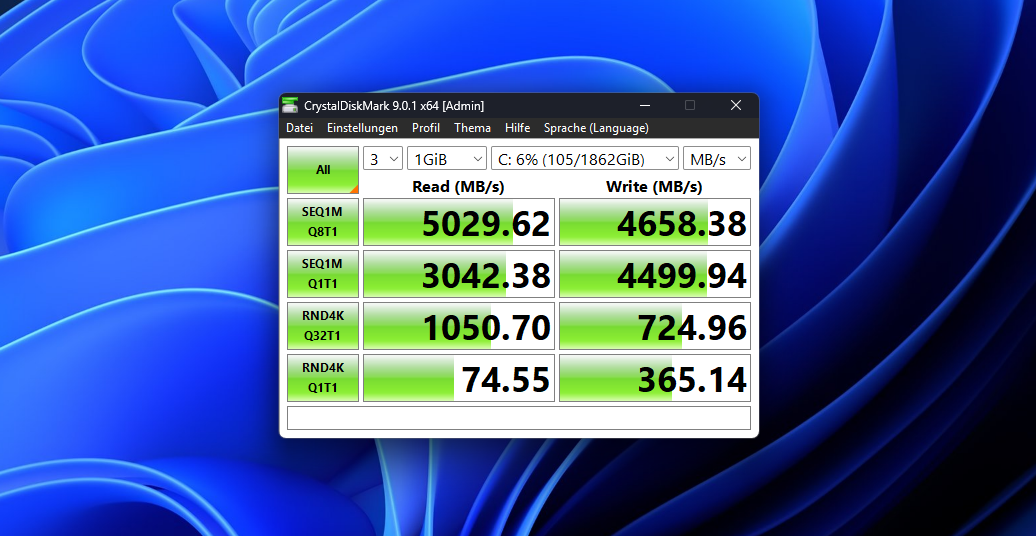Expand the 1GiB test size dropdown

tap(447, 159)
